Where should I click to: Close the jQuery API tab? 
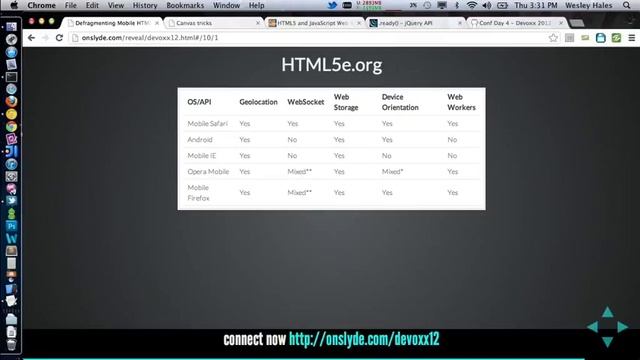[460, 23]
